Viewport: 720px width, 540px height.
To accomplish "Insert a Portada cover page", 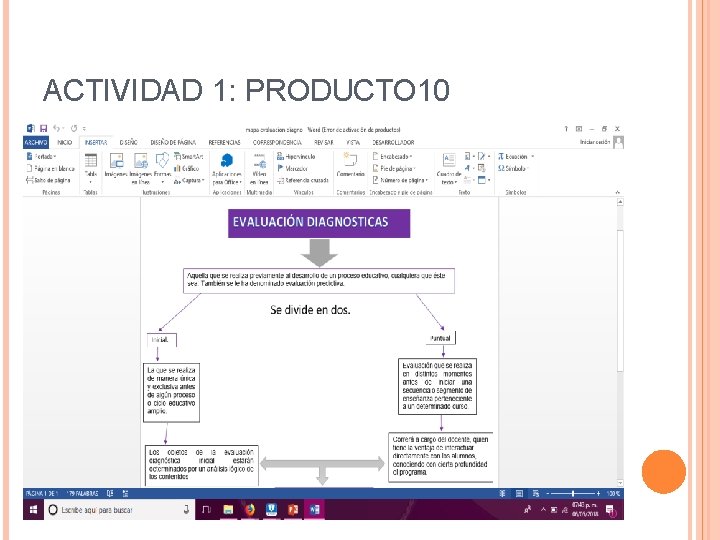I will 41,157.
